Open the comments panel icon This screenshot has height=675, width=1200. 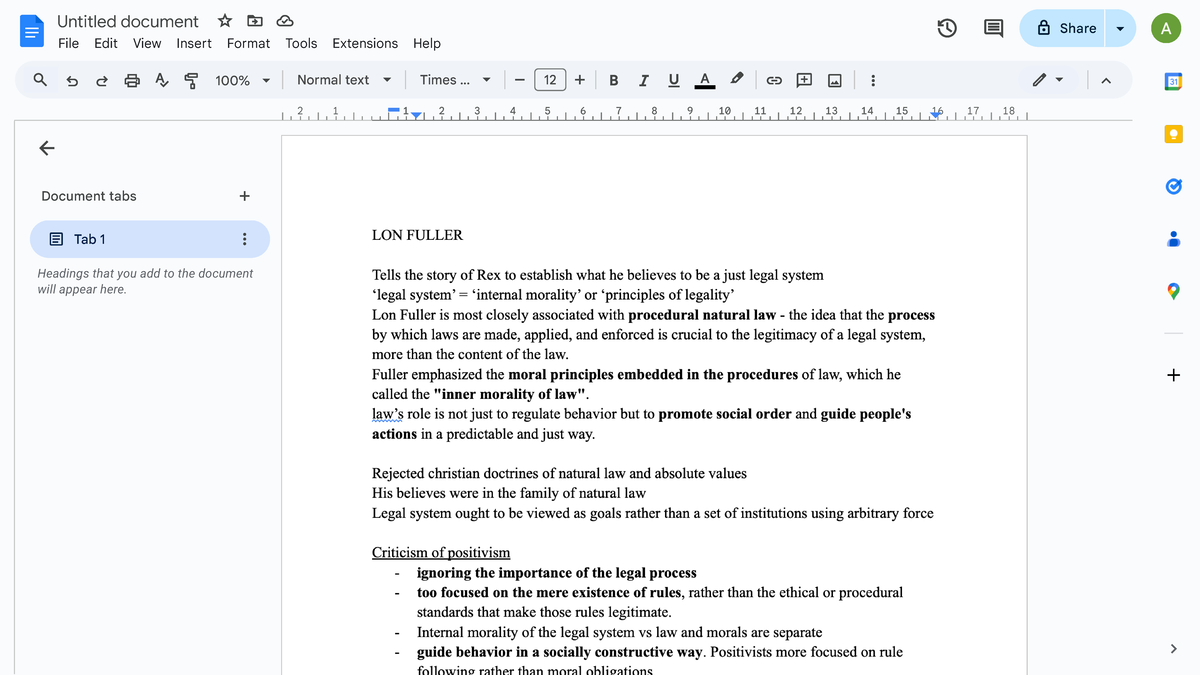994,29
